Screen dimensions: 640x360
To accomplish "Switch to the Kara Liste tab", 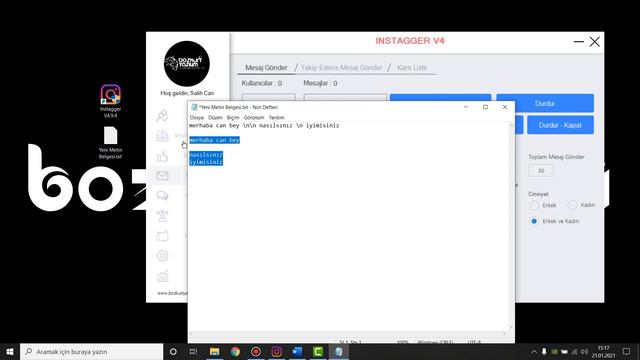I will pos(412,68).
